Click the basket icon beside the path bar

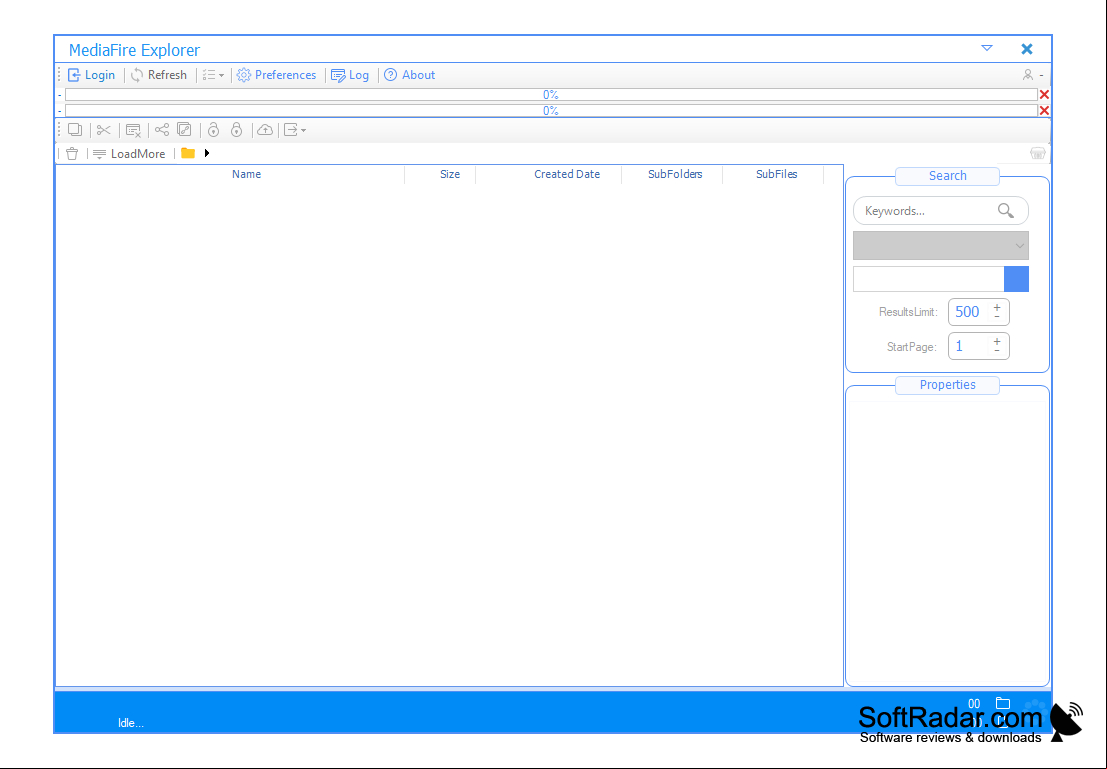click(1038, 153)
